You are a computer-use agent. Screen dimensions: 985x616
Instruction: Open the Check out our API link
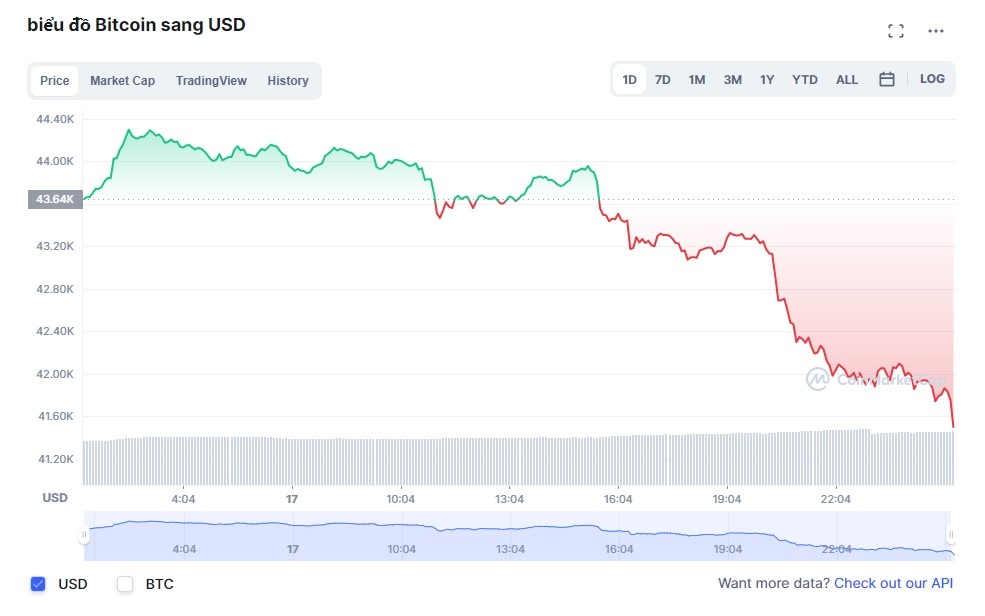(x=892, y=583)
